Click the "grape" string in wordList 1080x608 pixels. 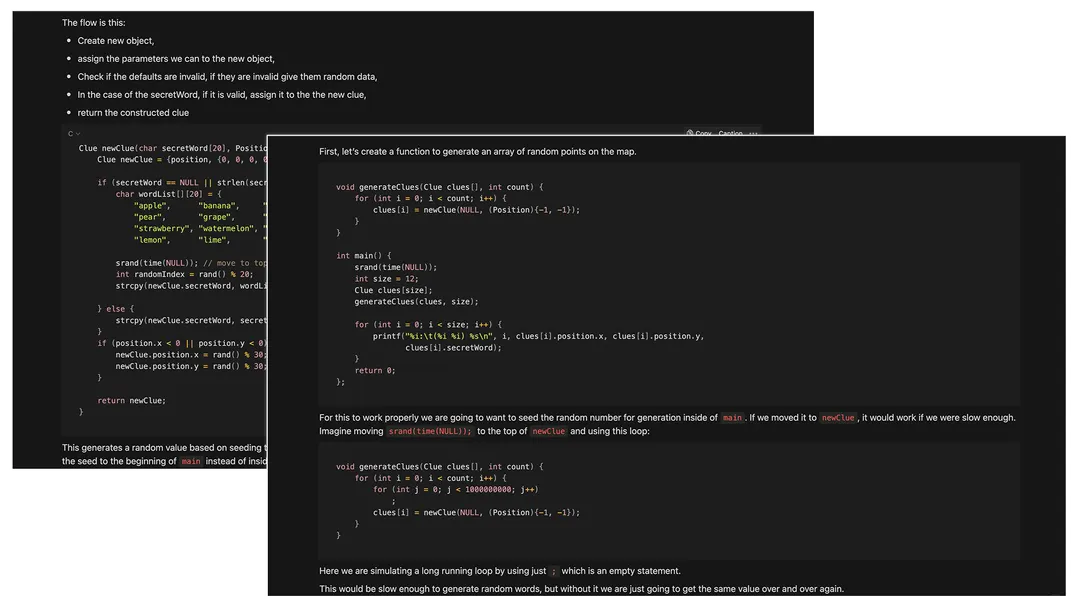217,217
